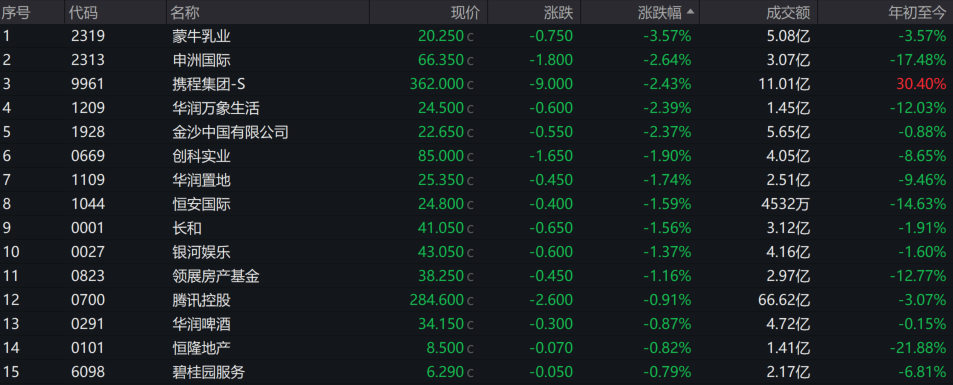
Task: Click the red 30.40% year-to-date value
Action: [921, 84]
